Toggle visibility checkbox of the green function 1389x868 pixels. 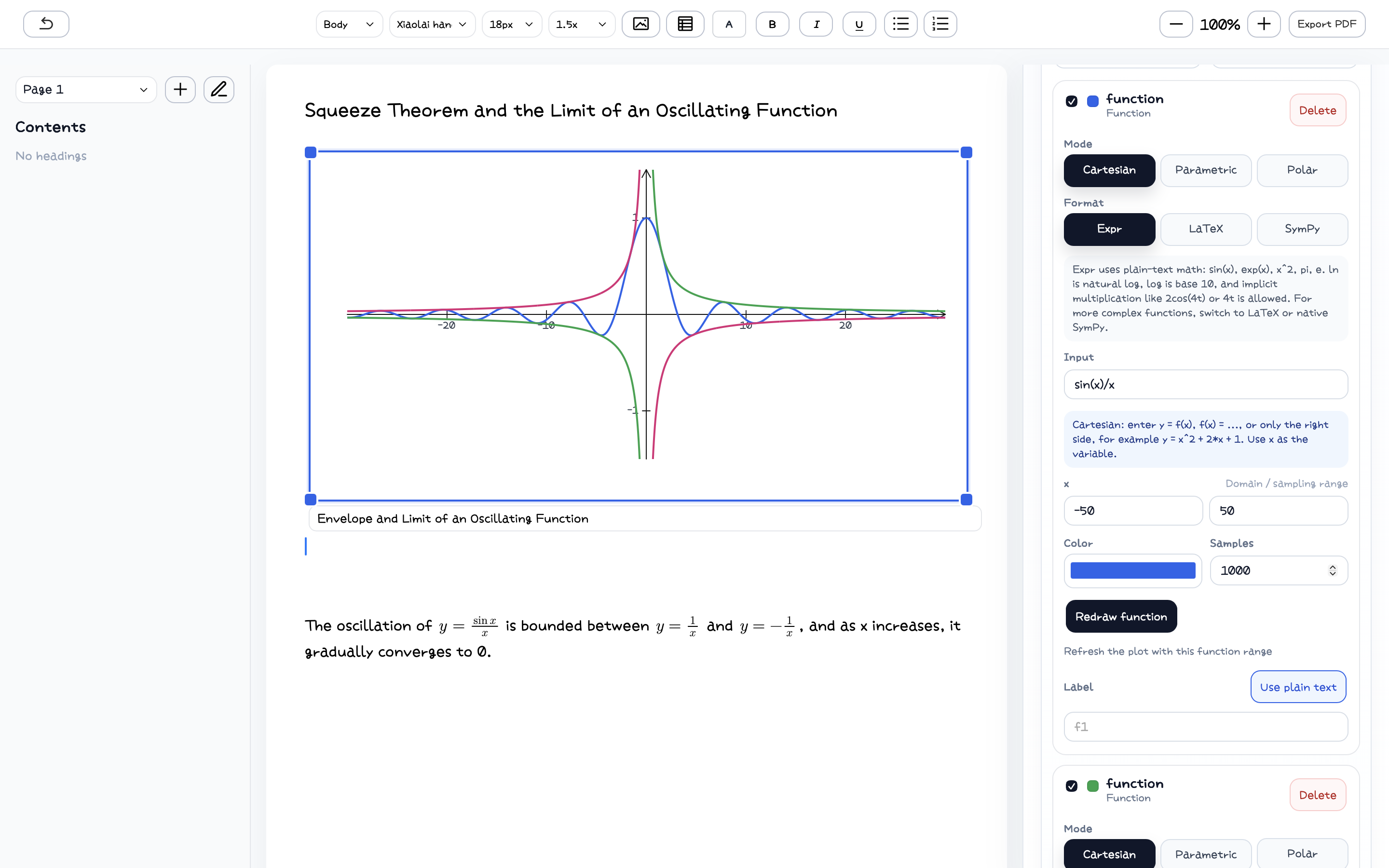tap(1072, 786)
